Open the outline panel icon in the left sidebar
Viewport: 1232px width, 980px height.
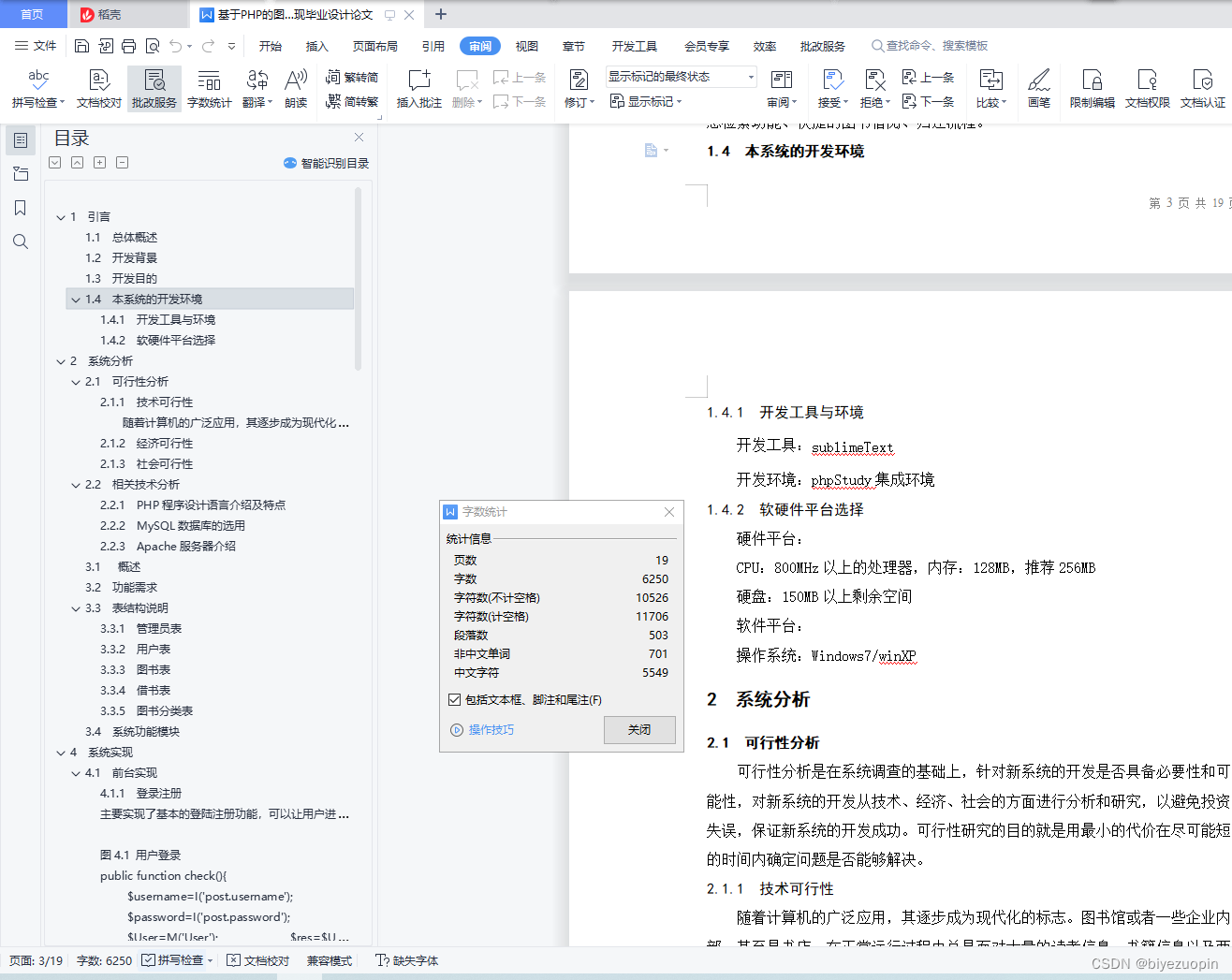[20, 140]
